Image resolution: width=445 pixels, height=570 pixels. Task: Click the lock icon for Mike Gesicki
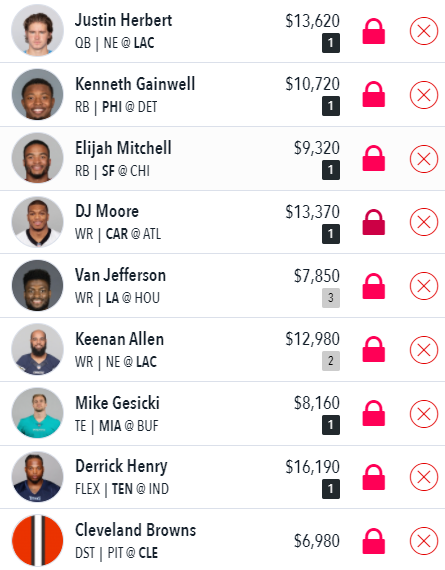pyautogui.click(x=374, y=413)
